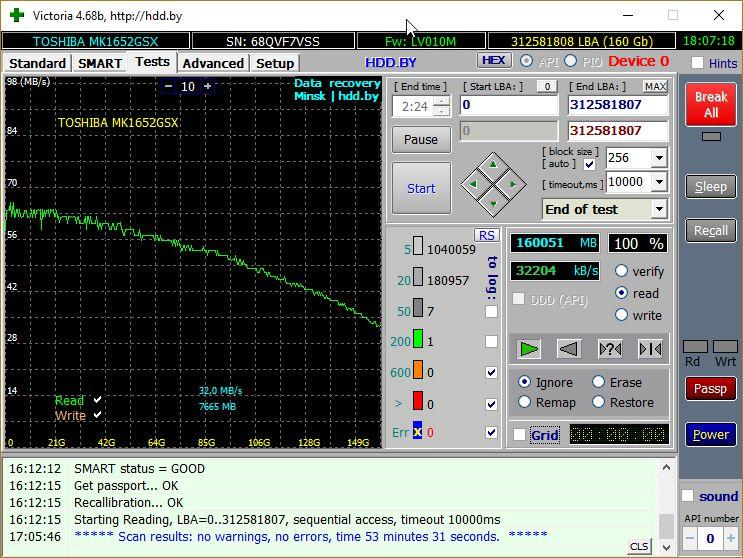Viewport: 743px width, 558px height.
Task: Select the verify radio option
Action: pyautogui.click(x=621, y=271)
